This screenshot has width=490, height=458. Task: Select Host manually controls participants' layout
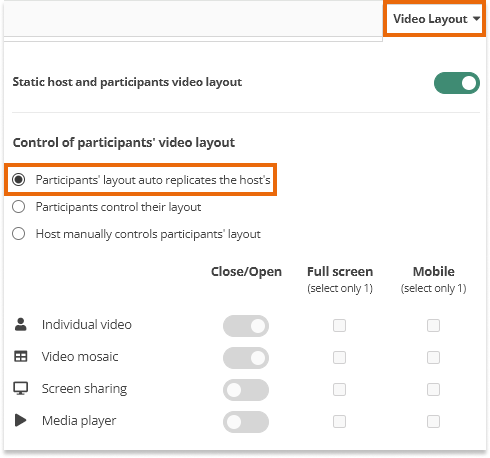[19, 234]
